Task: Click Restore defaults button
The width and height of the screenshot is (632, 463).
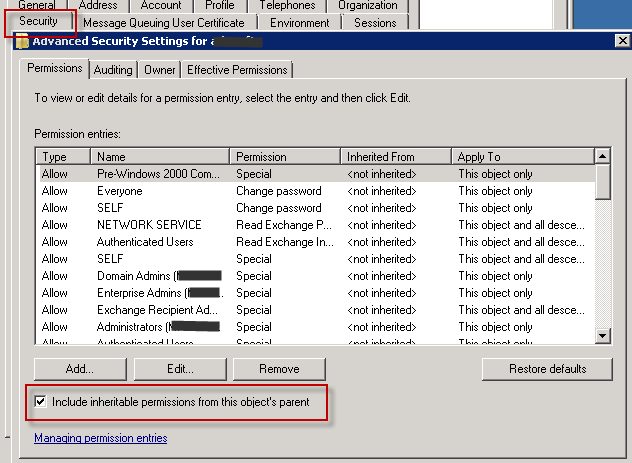Action: pyautogui.click(x=547, y=369)
